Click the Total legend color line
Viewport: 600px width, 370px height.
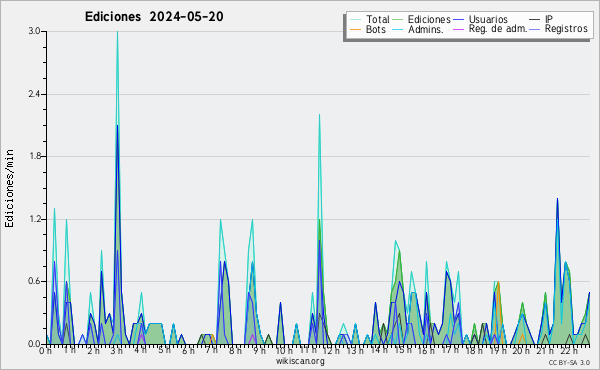click(x=355, y=20)
